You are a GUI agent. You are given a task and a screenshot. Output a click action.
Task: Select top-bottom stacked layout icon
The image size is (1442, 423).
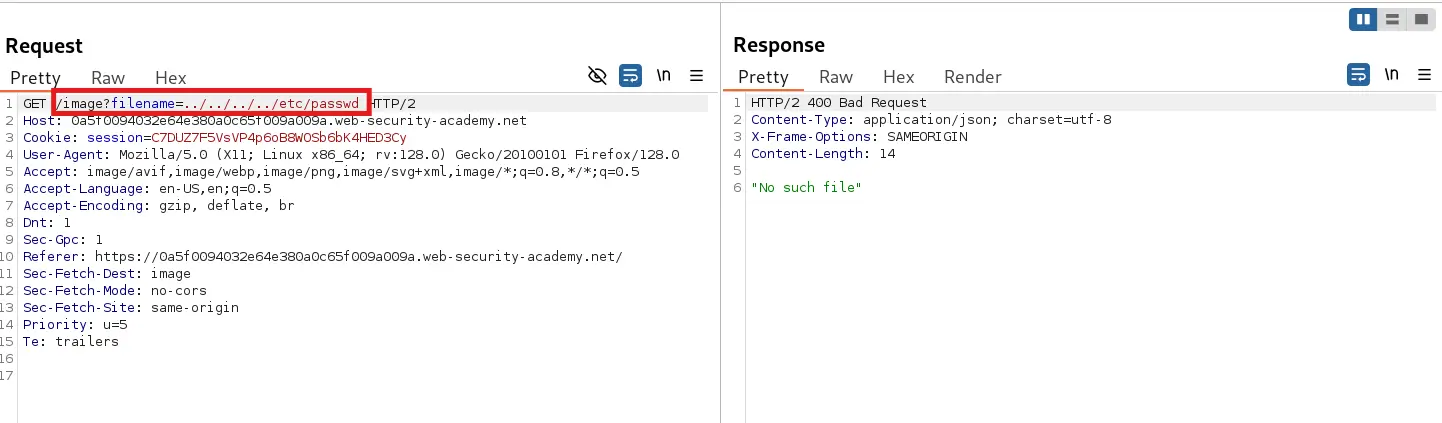tap(1391, 20)
